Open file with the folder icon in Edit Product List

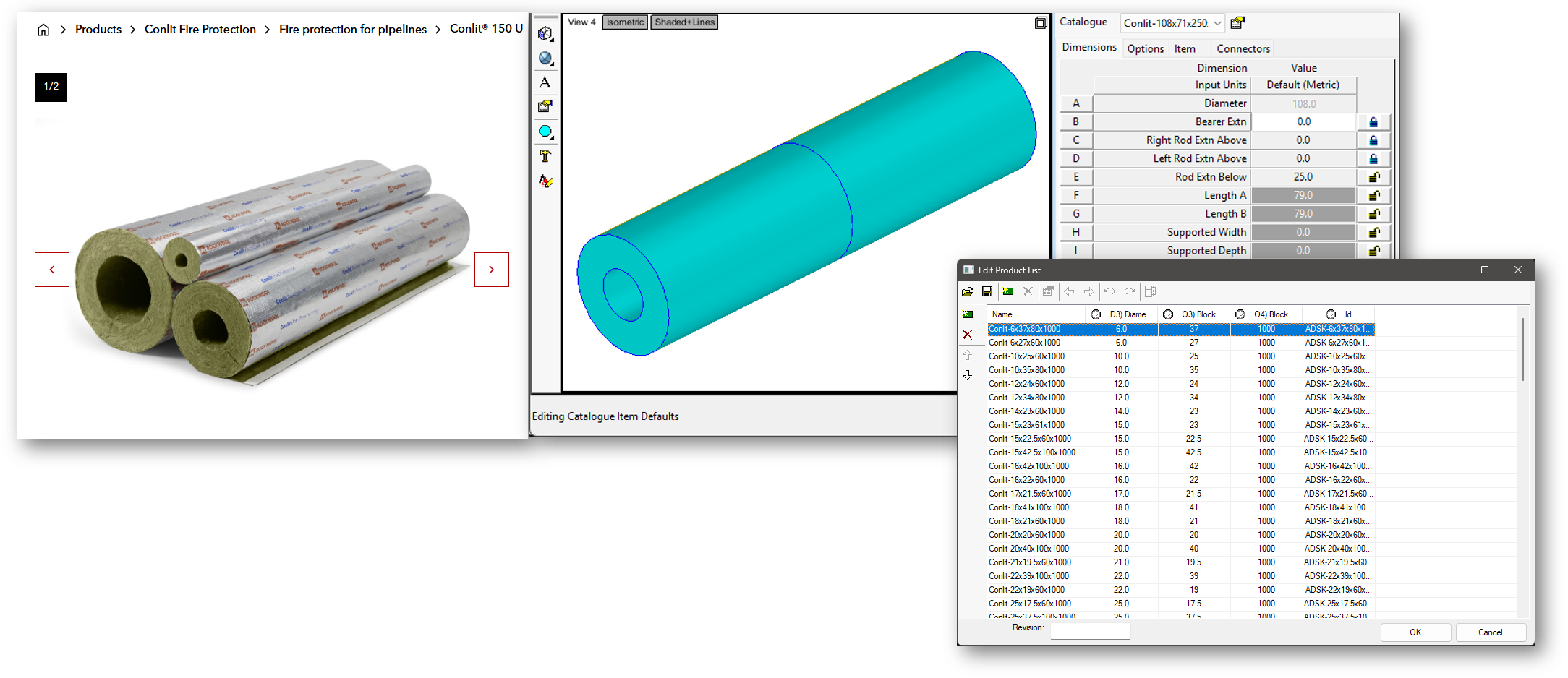tap(968, 291)
